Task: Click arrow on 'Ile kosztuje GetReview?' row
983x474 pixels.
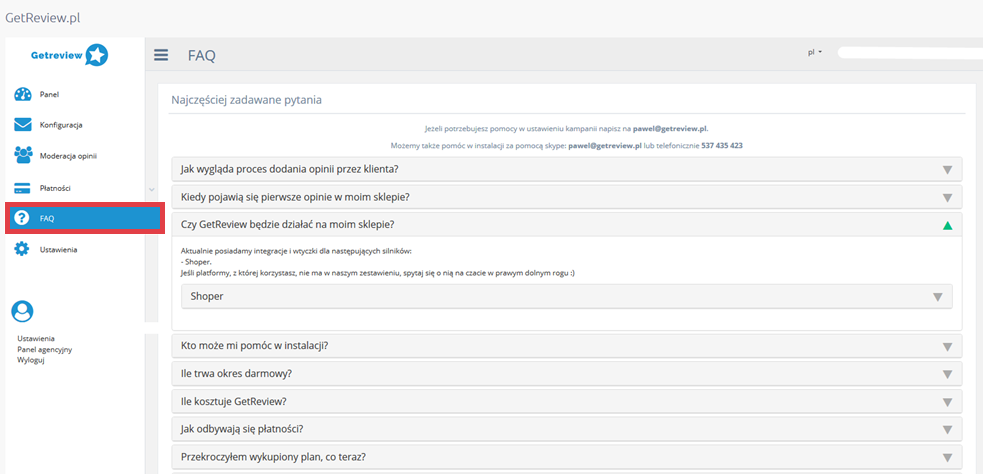Action: pyautogui.click(x=947, y=402)
